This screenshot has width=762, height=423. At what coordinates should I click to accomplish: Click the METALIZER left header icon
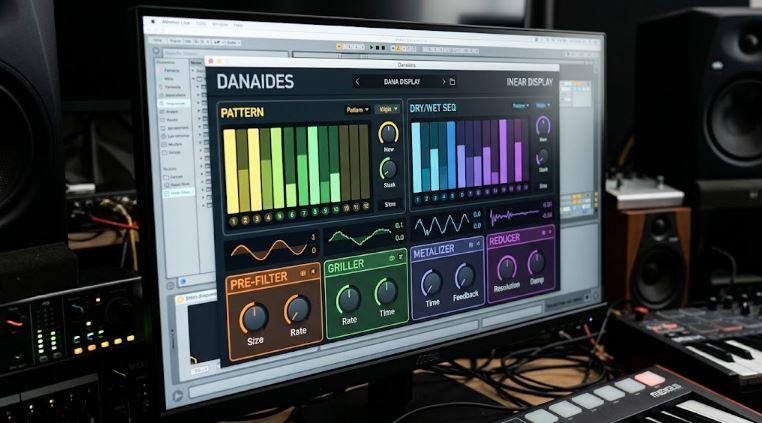[470, 245]
